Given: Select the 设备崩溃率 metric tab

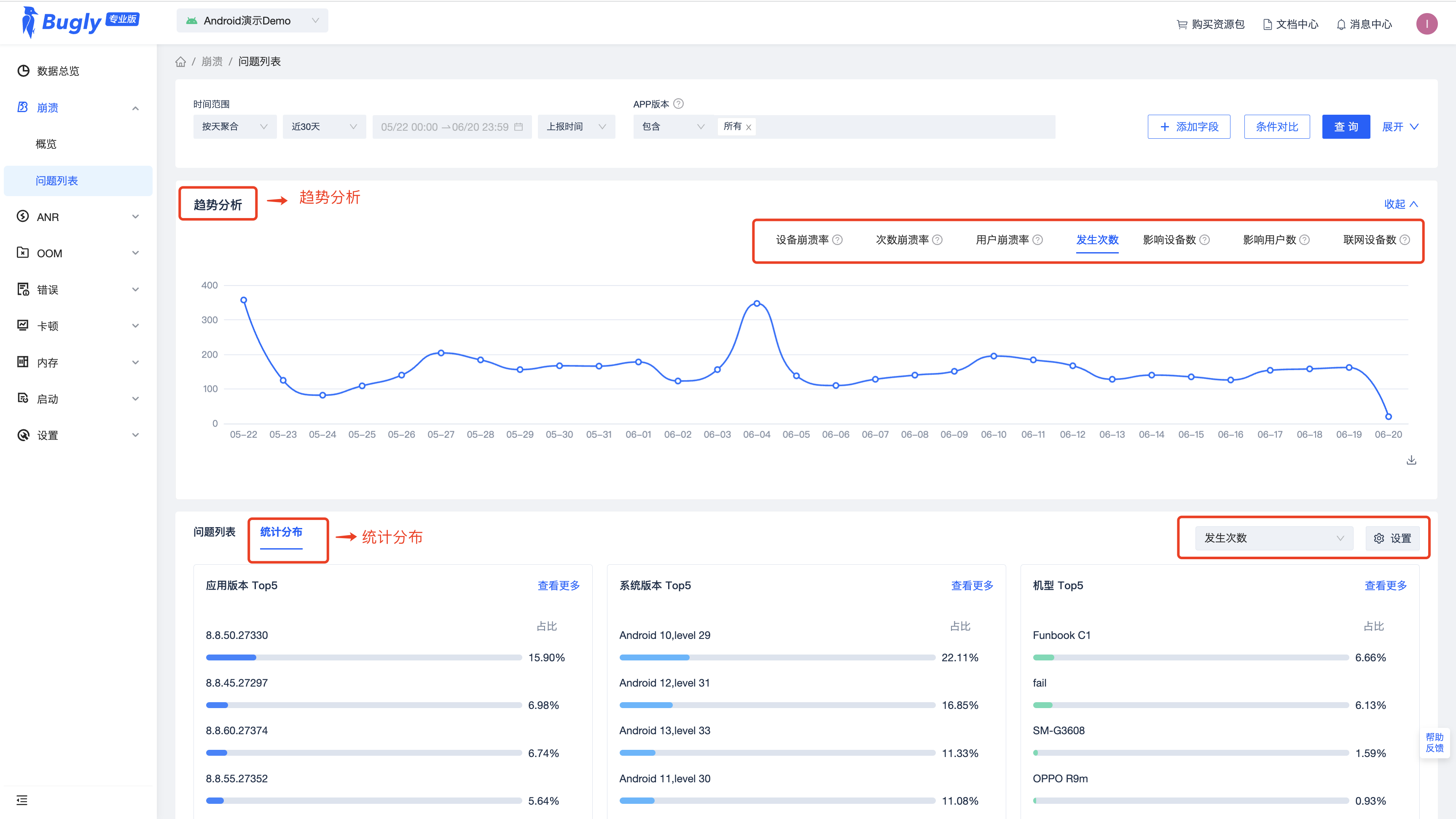Looking at the screenshot, I should tap(802, 240).
